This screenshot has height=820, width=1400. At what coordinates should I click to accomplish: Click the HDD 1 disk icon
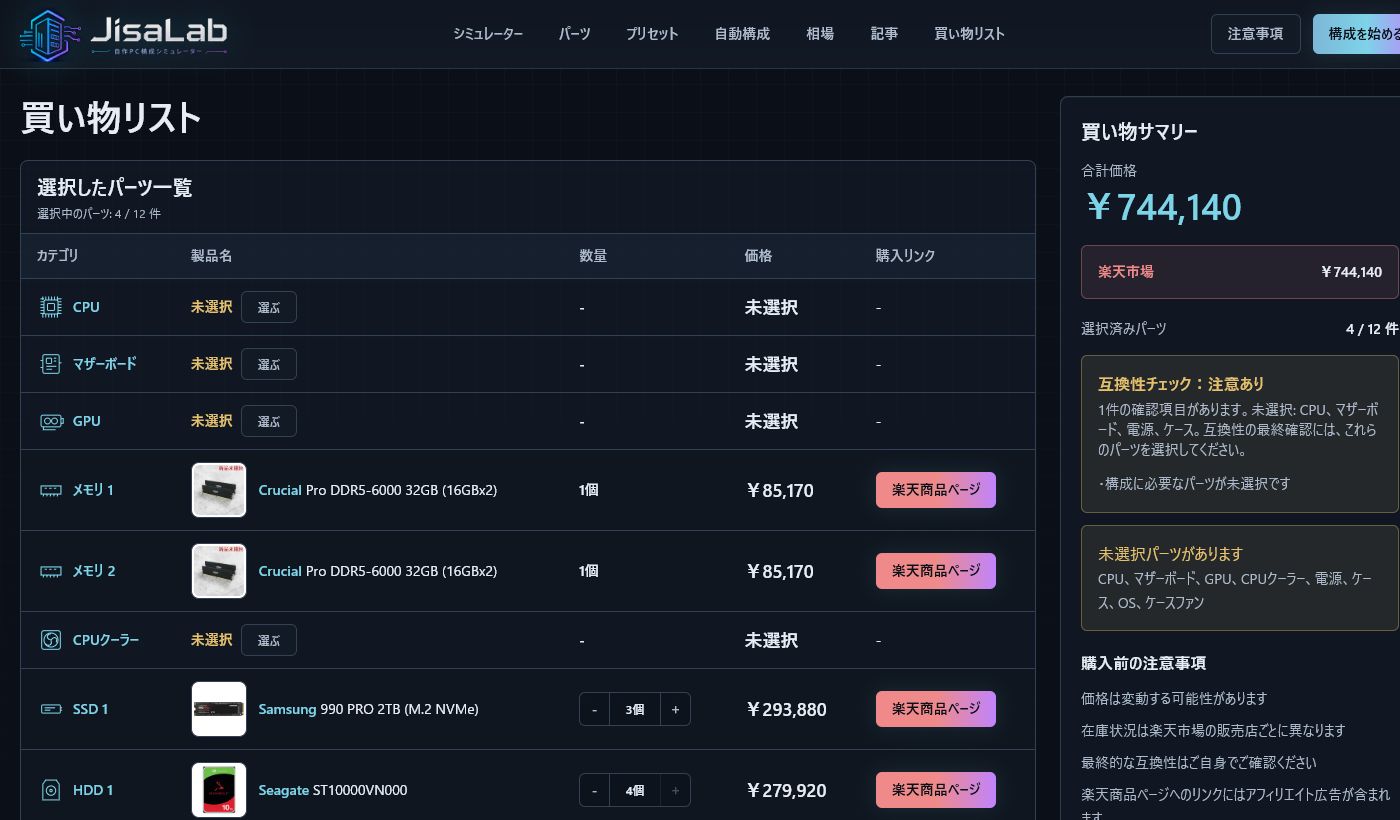pyautogui.click(x=50, y=790)
